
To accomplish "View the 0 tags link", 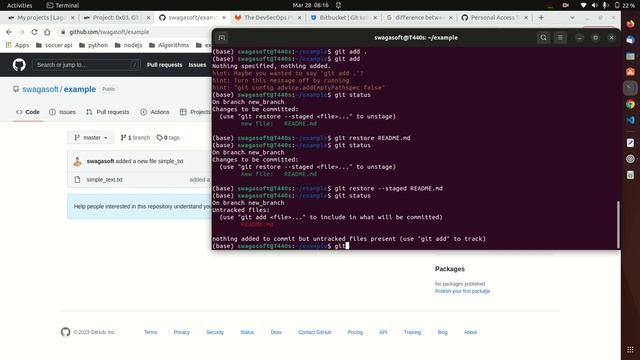I will click(x=168, y=138).
